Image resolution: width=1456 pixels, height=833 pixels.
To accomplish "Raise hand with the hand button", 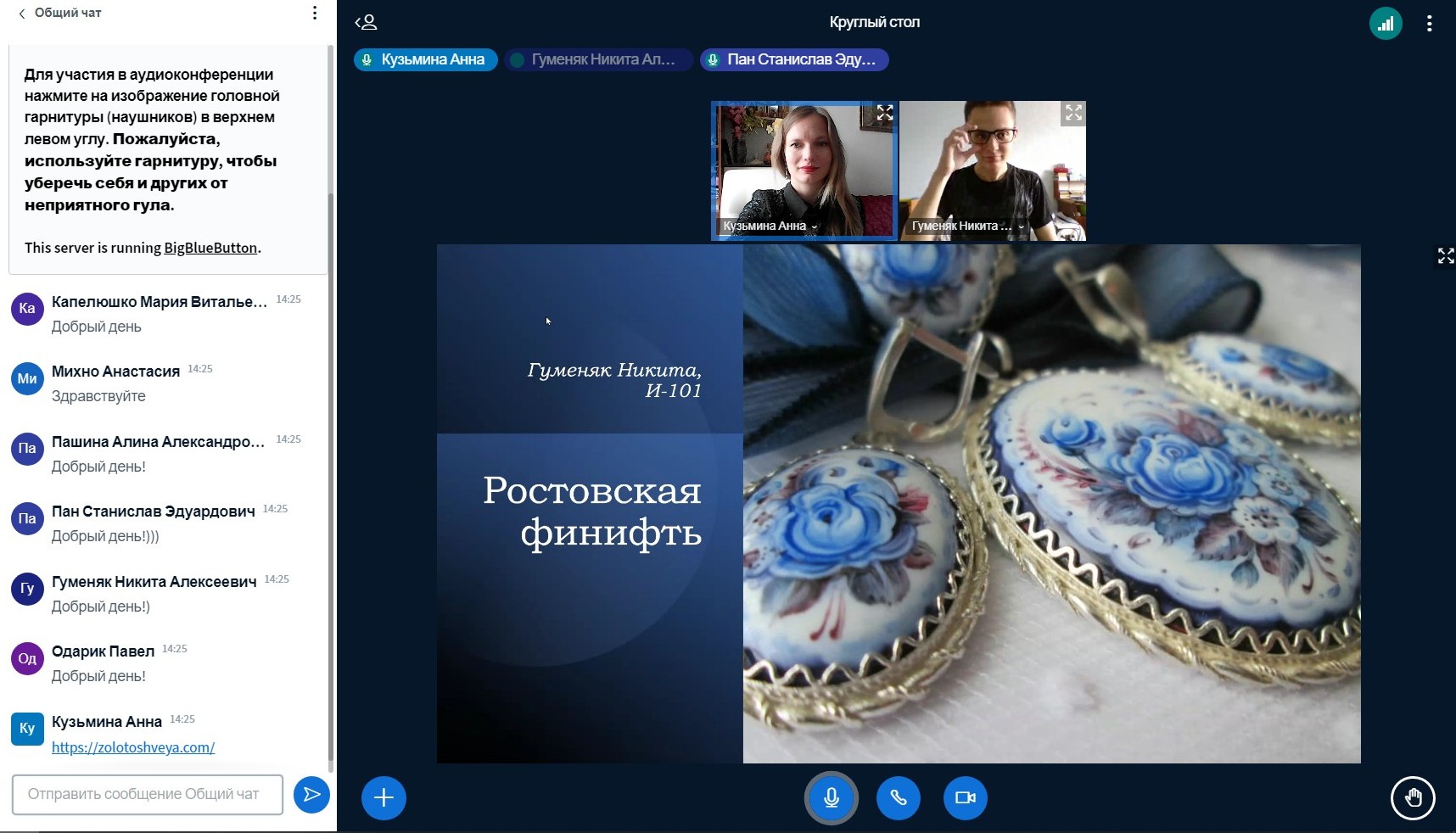I will point(1413,798).
